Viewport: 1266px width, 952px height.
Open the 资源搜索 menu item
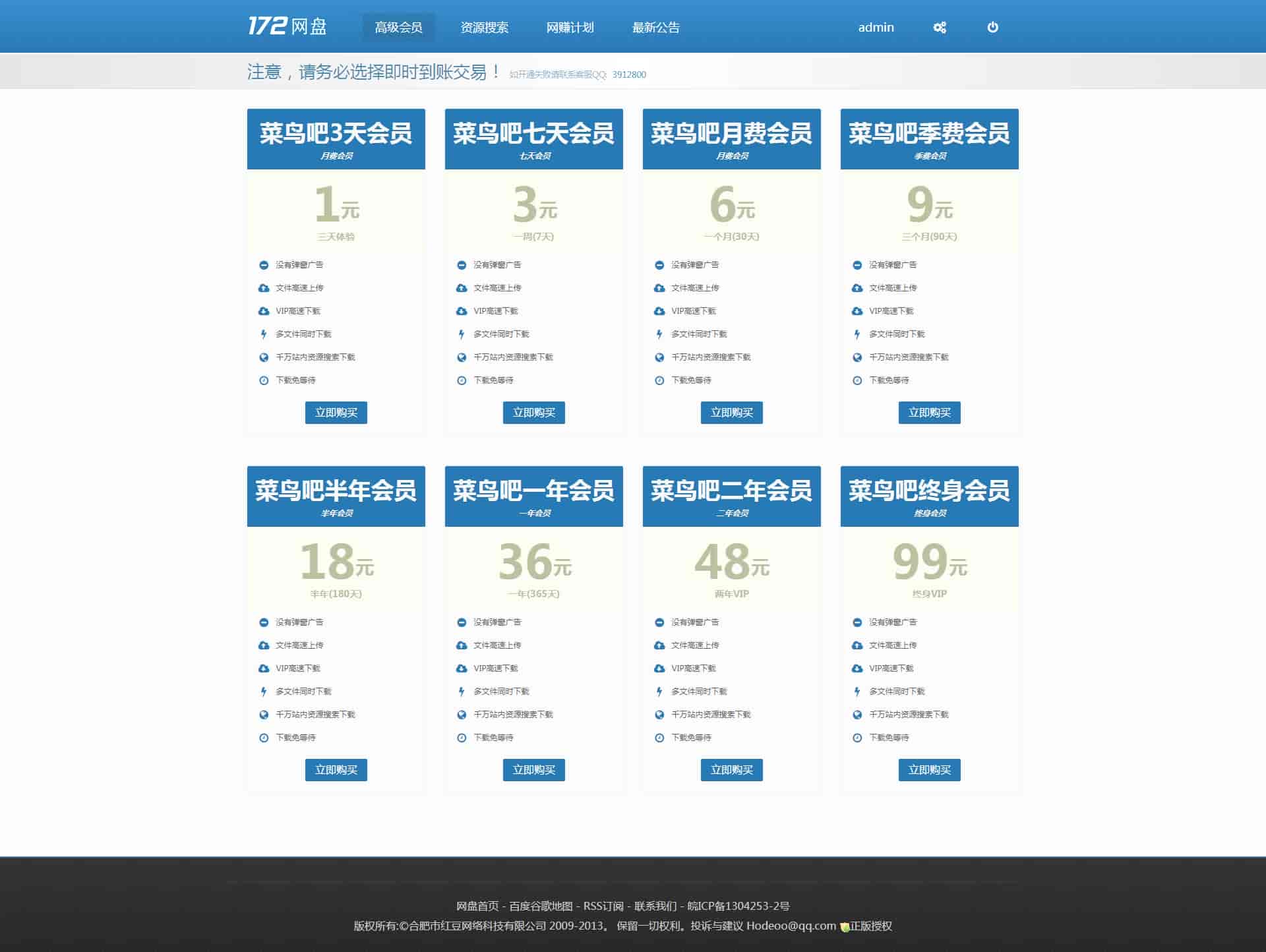[484, 28]
